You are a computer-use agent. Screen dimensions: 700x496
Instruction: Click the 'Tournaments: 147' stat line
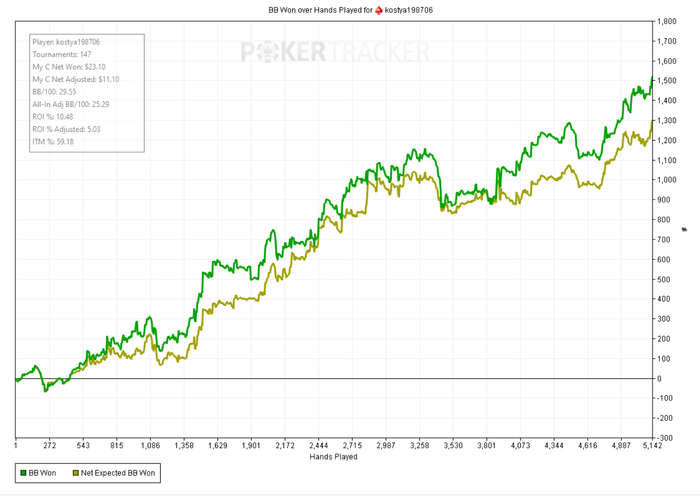pyautogui.click(x=62, y=54)
